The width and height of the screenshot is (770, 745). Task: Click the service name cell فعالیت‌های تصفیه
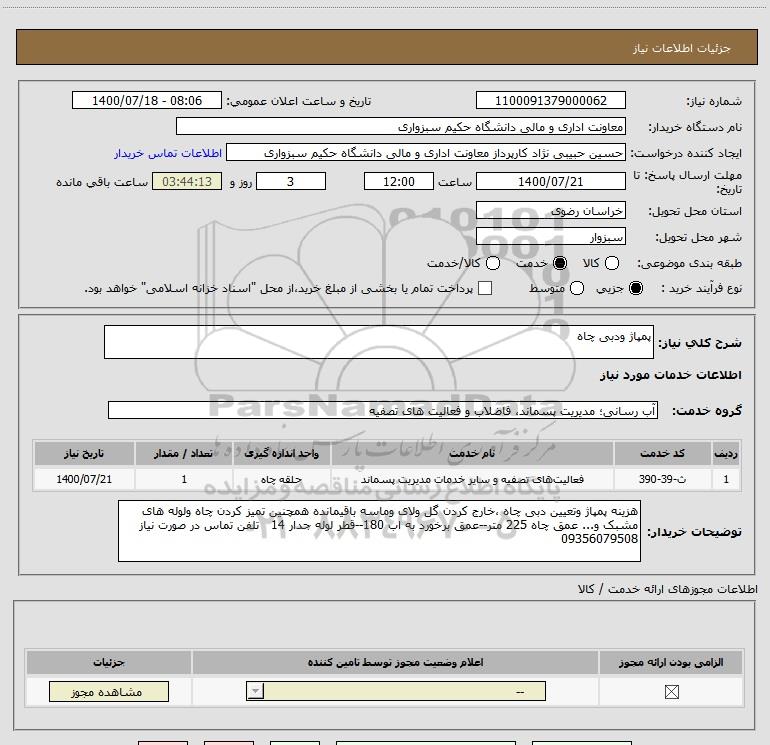pyautogui.click(x=472, y=479)
